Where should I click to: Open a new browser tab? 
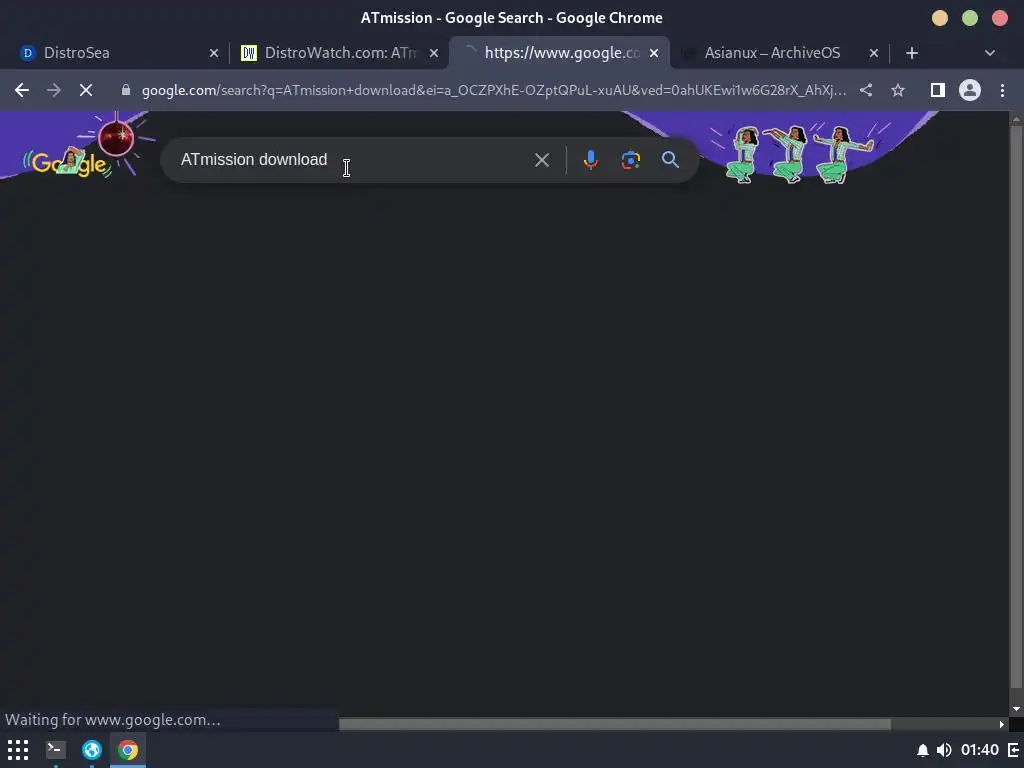coord(912,53)
